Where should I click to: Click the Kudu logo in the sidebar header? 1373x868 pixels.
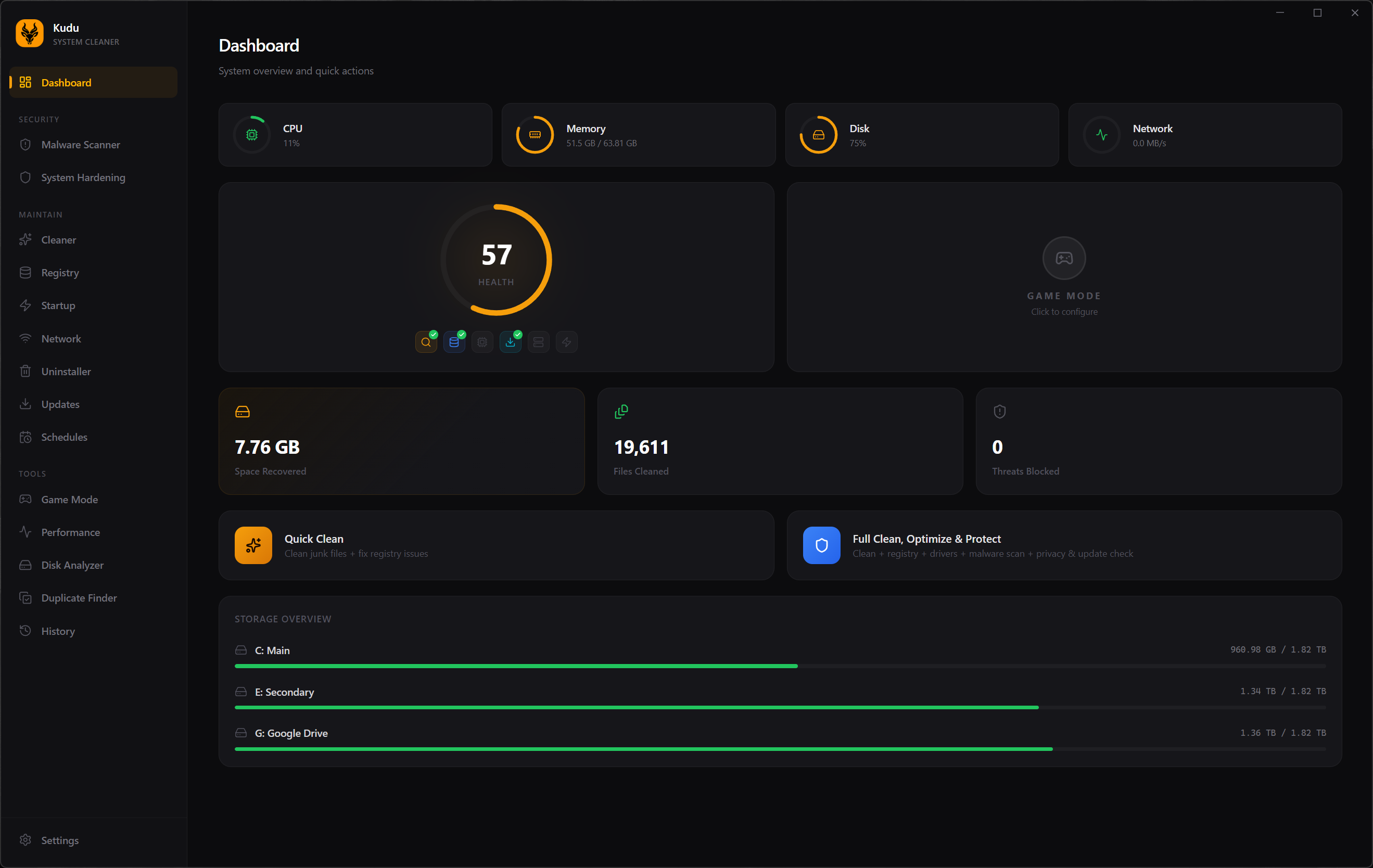tap(30, 34)
